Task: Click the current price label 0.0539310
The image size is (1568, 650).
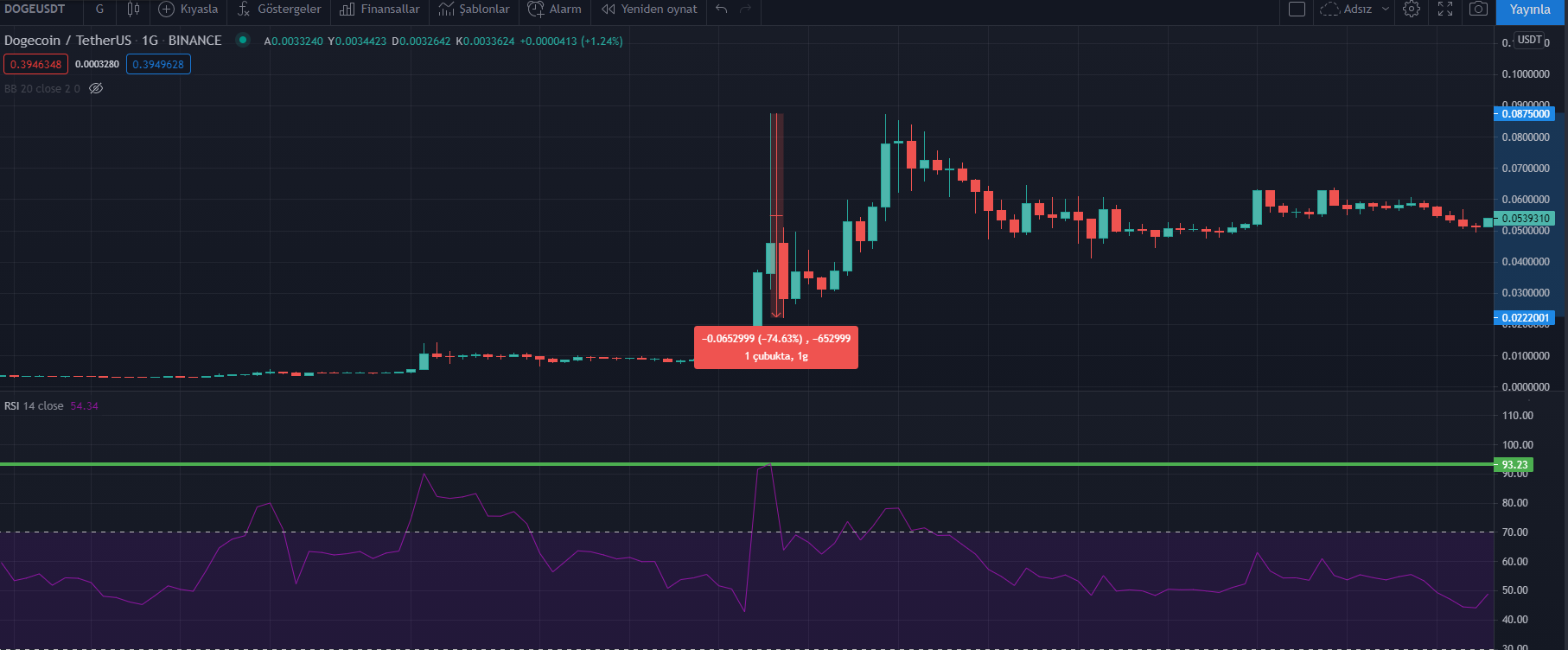Action: [x=1525, y=219]
